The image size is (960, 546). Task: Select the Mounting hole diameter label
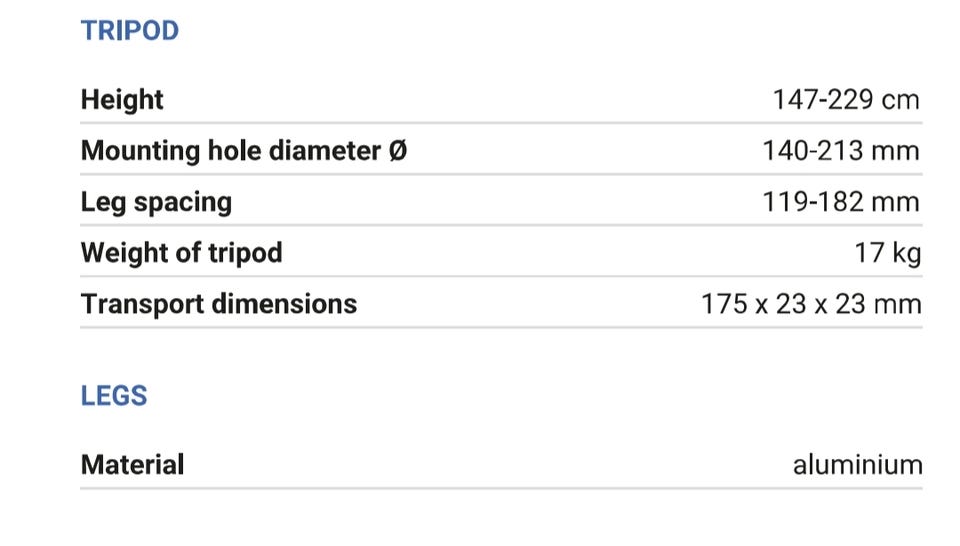tap(232, 151)
